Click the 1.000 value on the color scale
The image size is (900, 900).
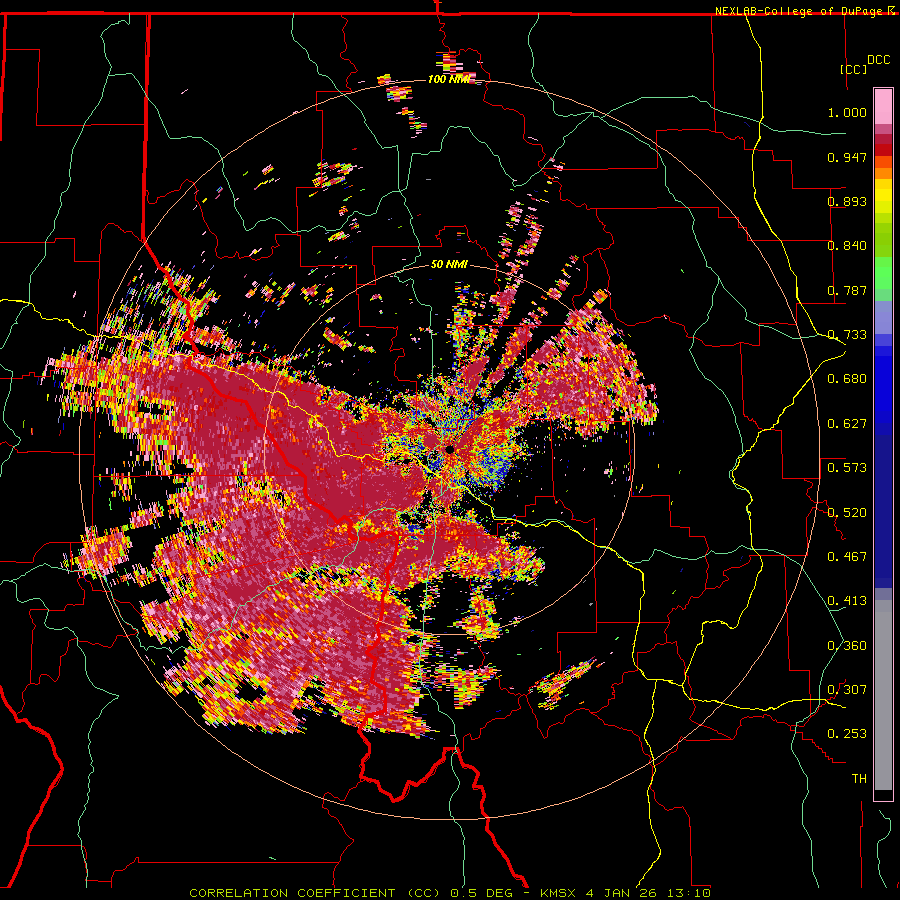(847, 112)
